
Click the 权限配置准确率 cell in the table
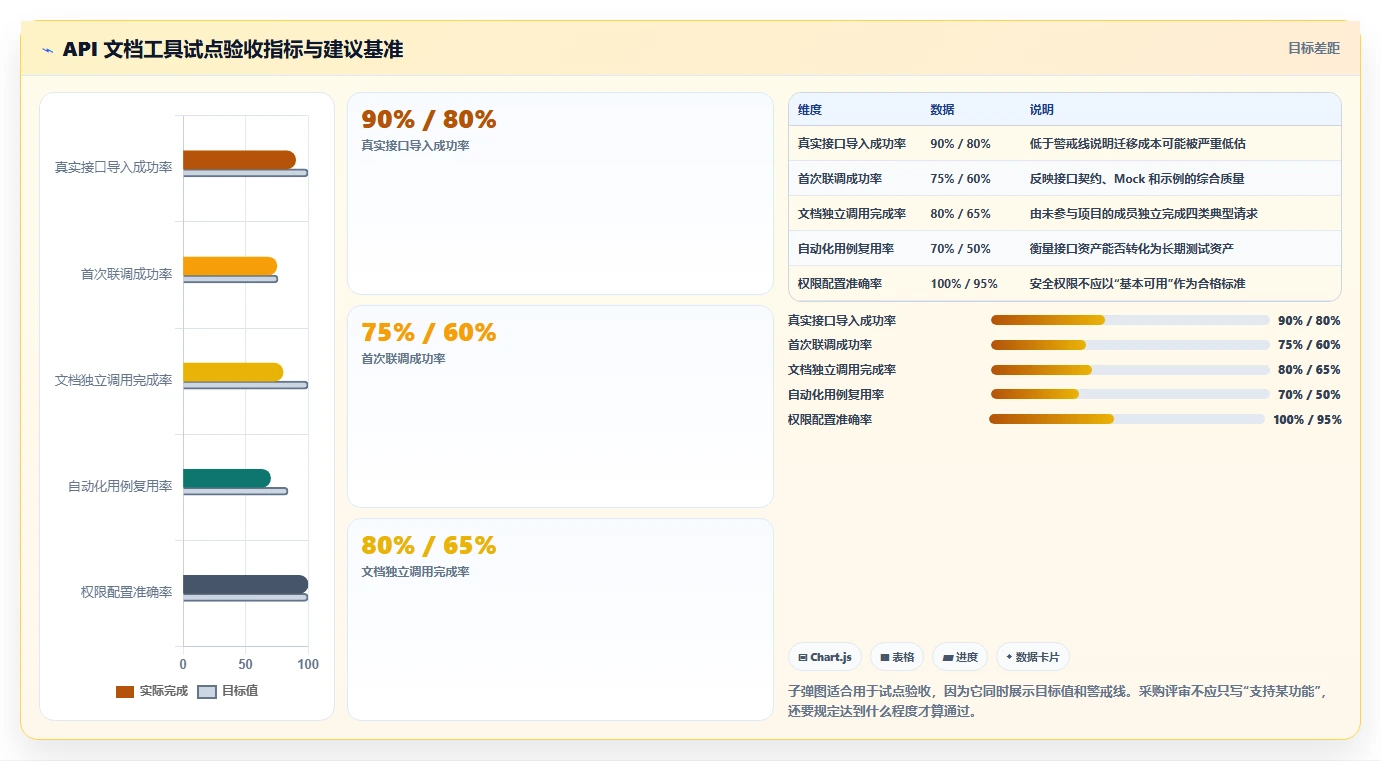coord(840,284)
